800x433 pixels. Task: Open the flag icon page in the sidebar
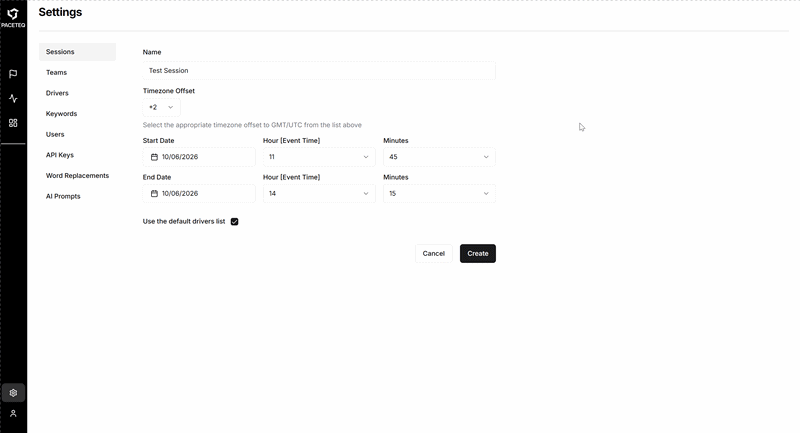point(13,74)
